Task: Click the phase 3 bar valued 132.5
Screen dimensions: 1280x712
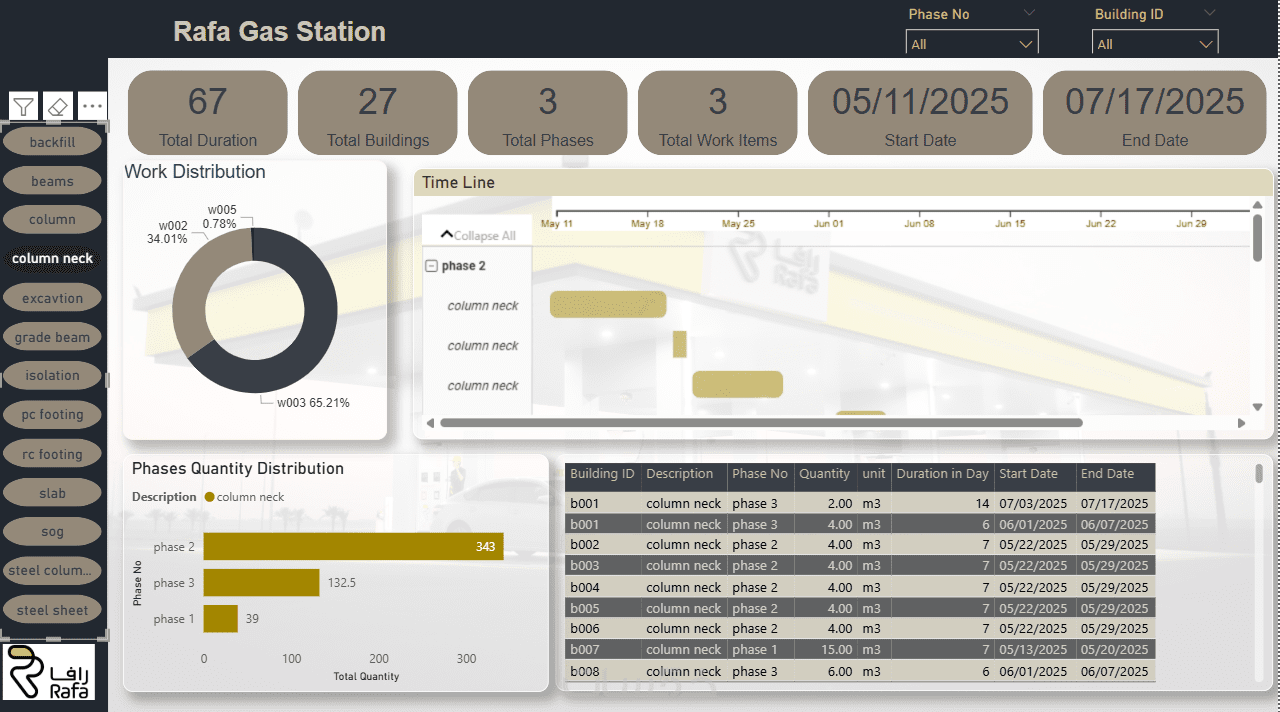Action: [x=261, y=583]
